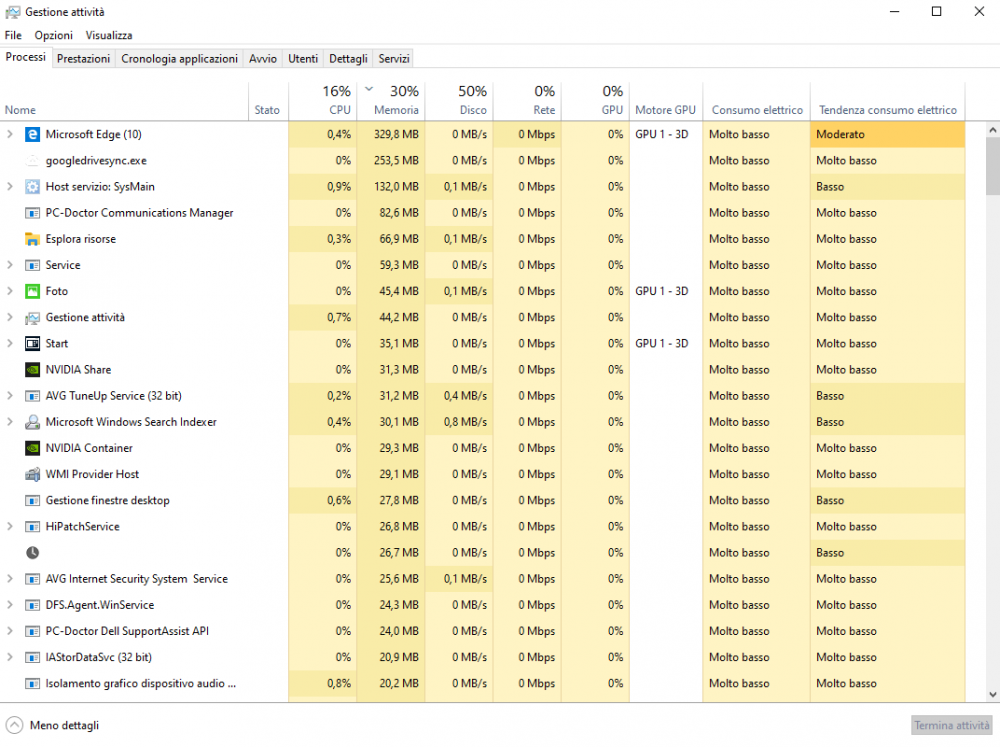Select the Foto app icon
Viewport: 1000px width, 747px height.
pos(32,292)
